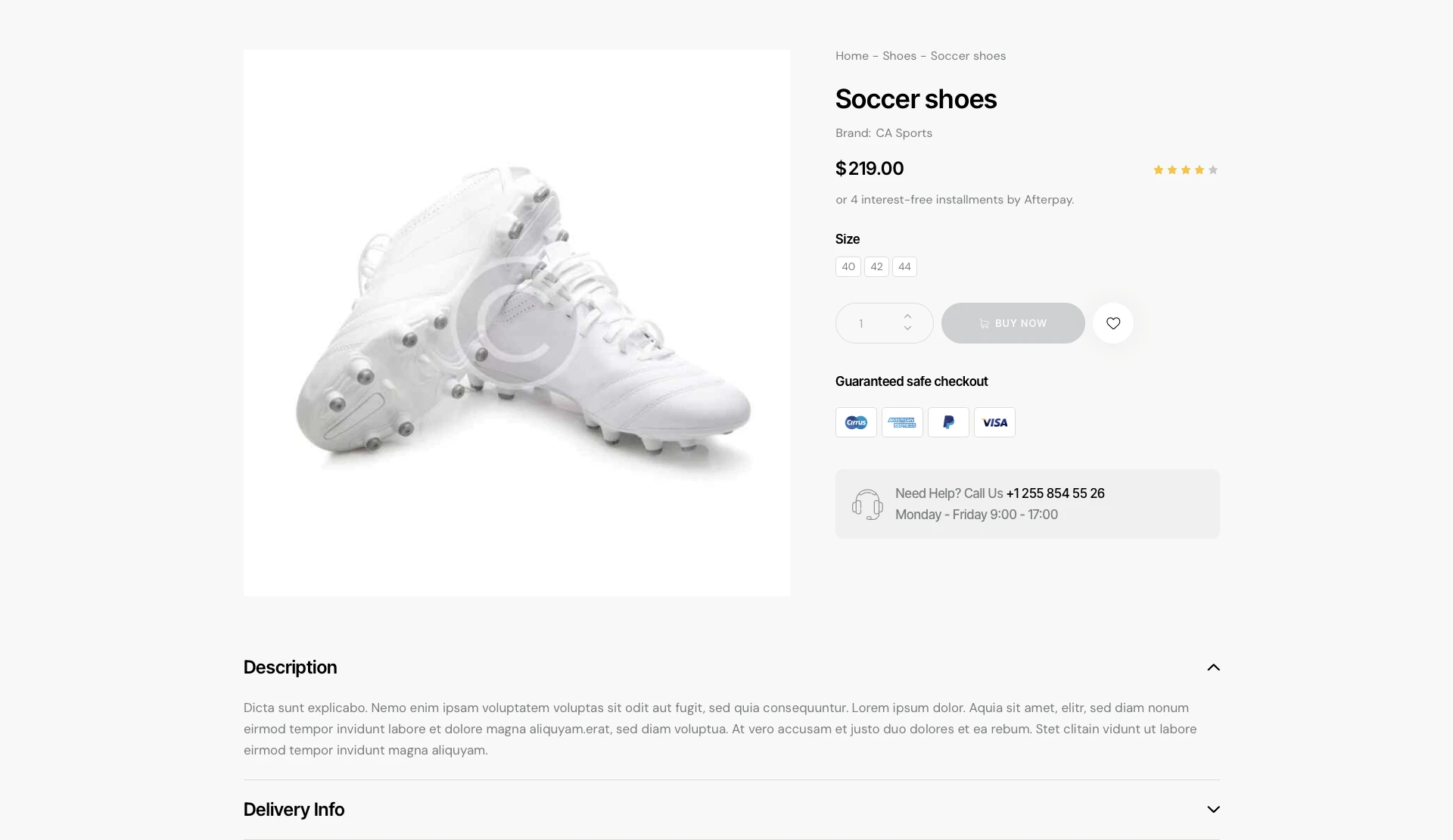Image resolution: width=1453 pixels, height=840 pixels.
Task: Click the American Express payment icon
Action: click(x=902, y=422)
